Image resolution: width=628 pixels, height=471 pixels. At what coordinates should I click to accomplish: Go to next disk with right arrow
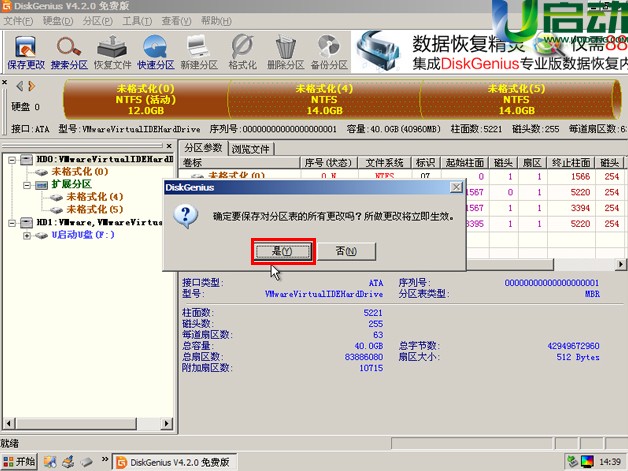pyautogui.click(x=32, y=86)
